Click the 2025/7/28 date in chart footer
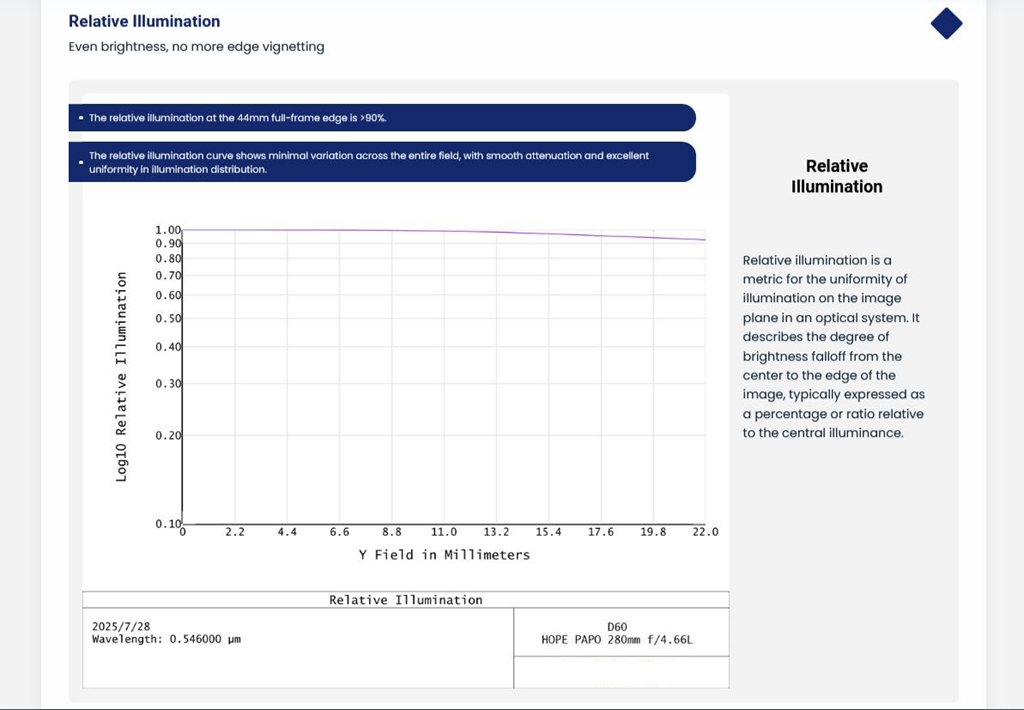The height and width of the screenshot is (710, 1024). coord(121,626)
